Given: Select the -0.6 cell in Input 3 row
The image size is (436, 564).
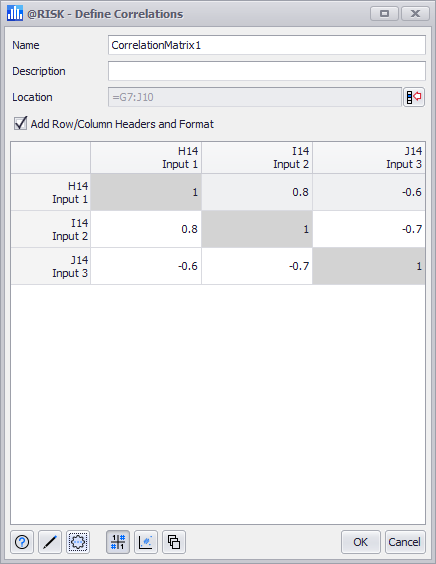Looking at the screenshot, I should 146,266.
